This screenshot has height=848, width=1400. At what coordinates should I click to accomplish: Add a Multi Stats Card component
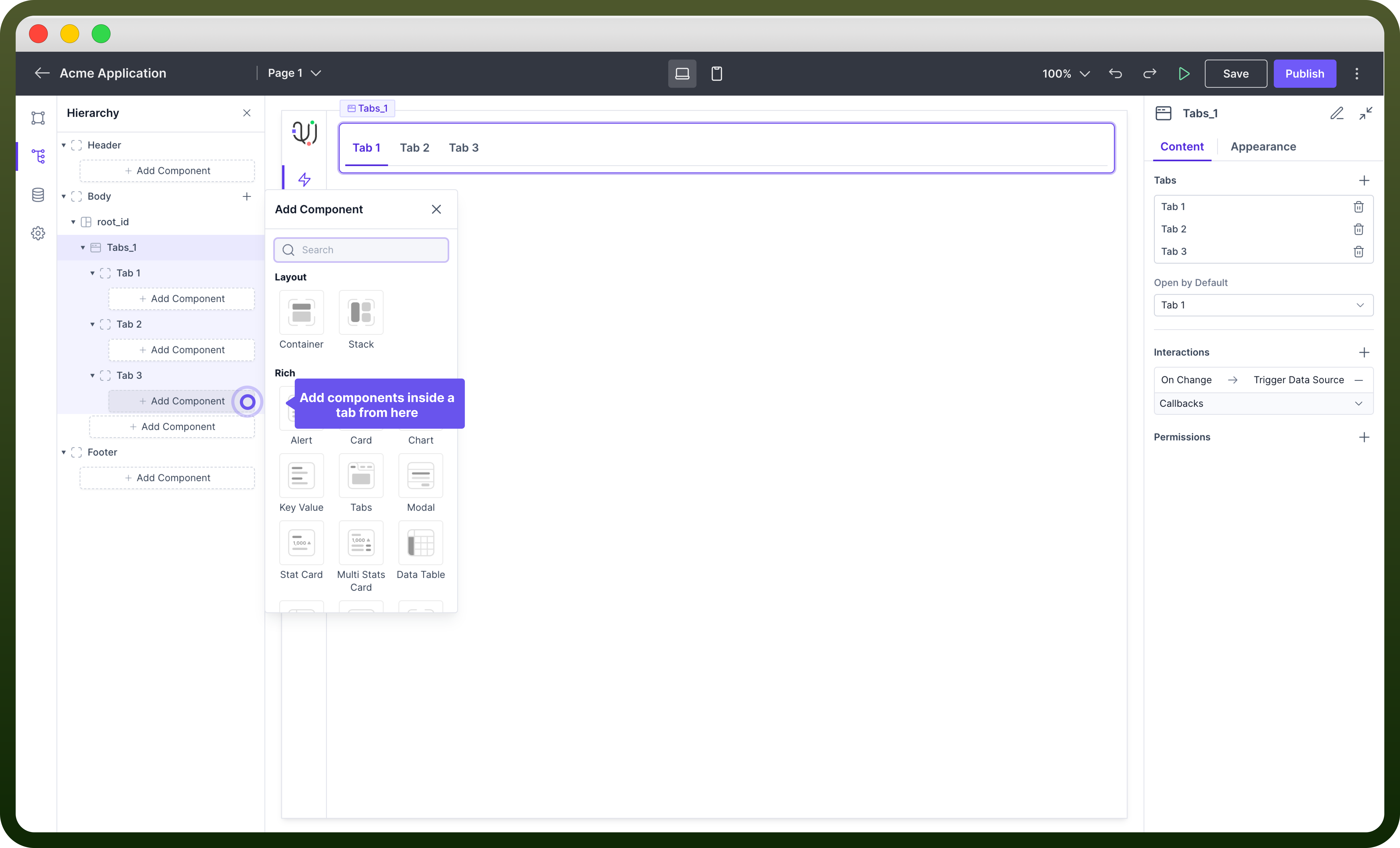click(x=361, y=557)
